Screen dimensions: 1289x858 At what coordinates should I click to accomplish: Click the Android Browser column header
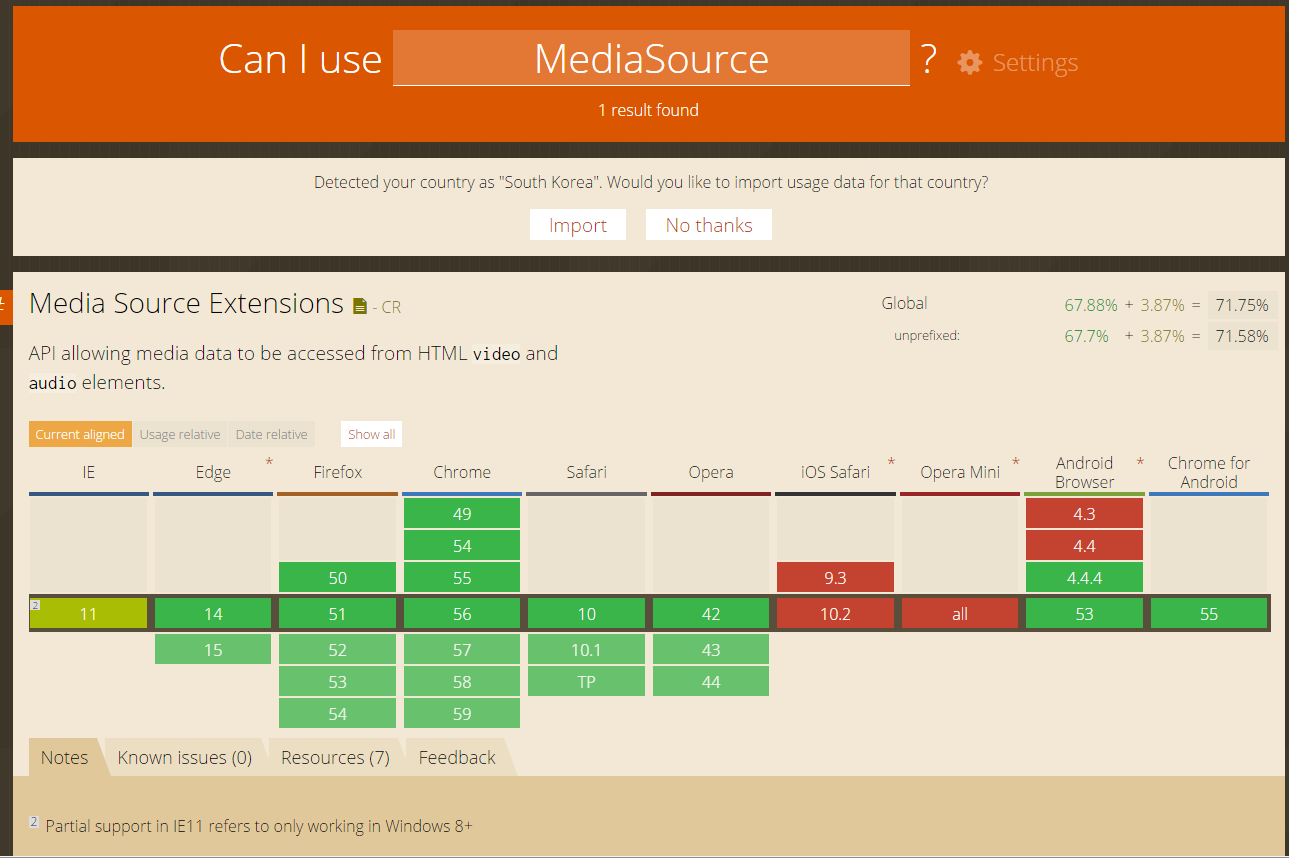pyautogui.click(x=1084, y=472)
